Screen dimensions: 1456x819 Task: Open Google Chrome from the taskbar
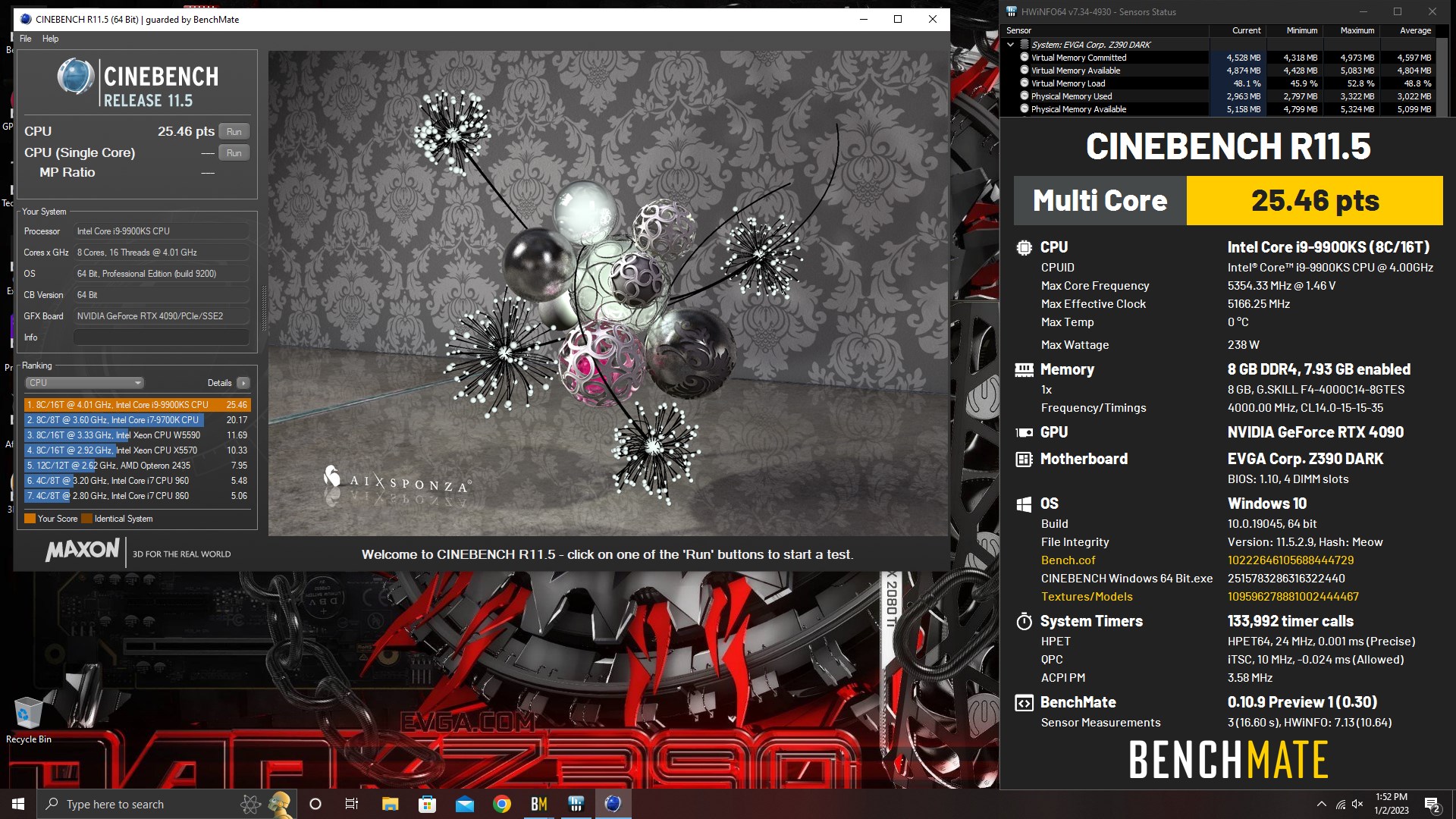point(501,804)
